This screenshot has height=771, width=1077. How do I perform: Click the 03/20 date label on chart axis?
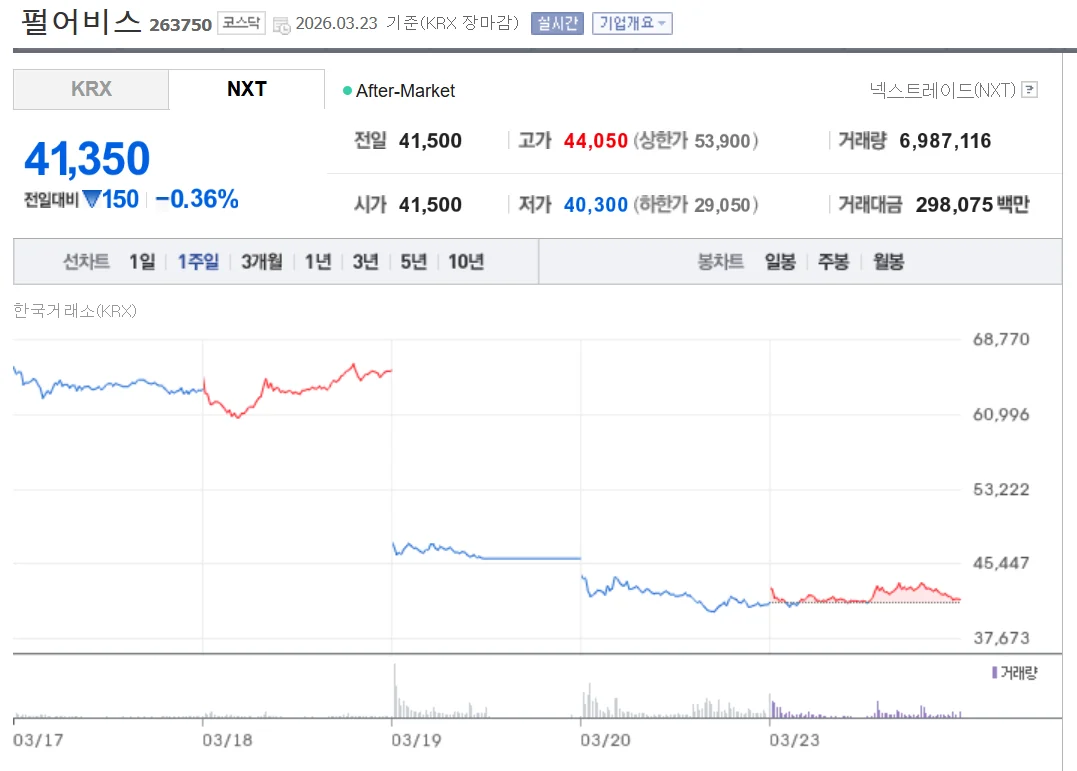tap(605, 740)
